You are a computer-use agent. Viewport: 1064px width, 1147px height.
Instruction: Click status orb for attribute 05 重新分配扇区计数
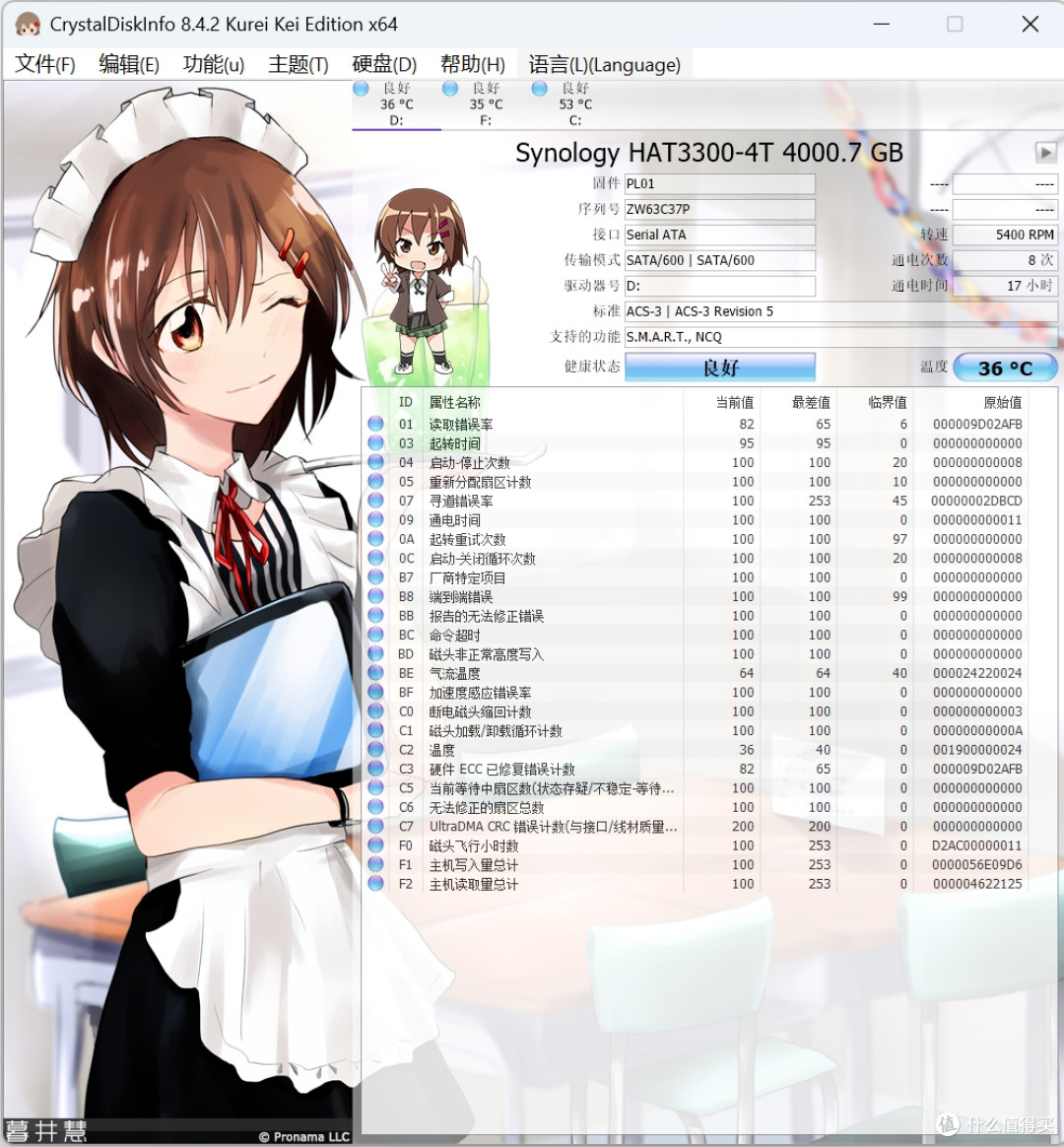pyautogui.click(x=376, y=481)
